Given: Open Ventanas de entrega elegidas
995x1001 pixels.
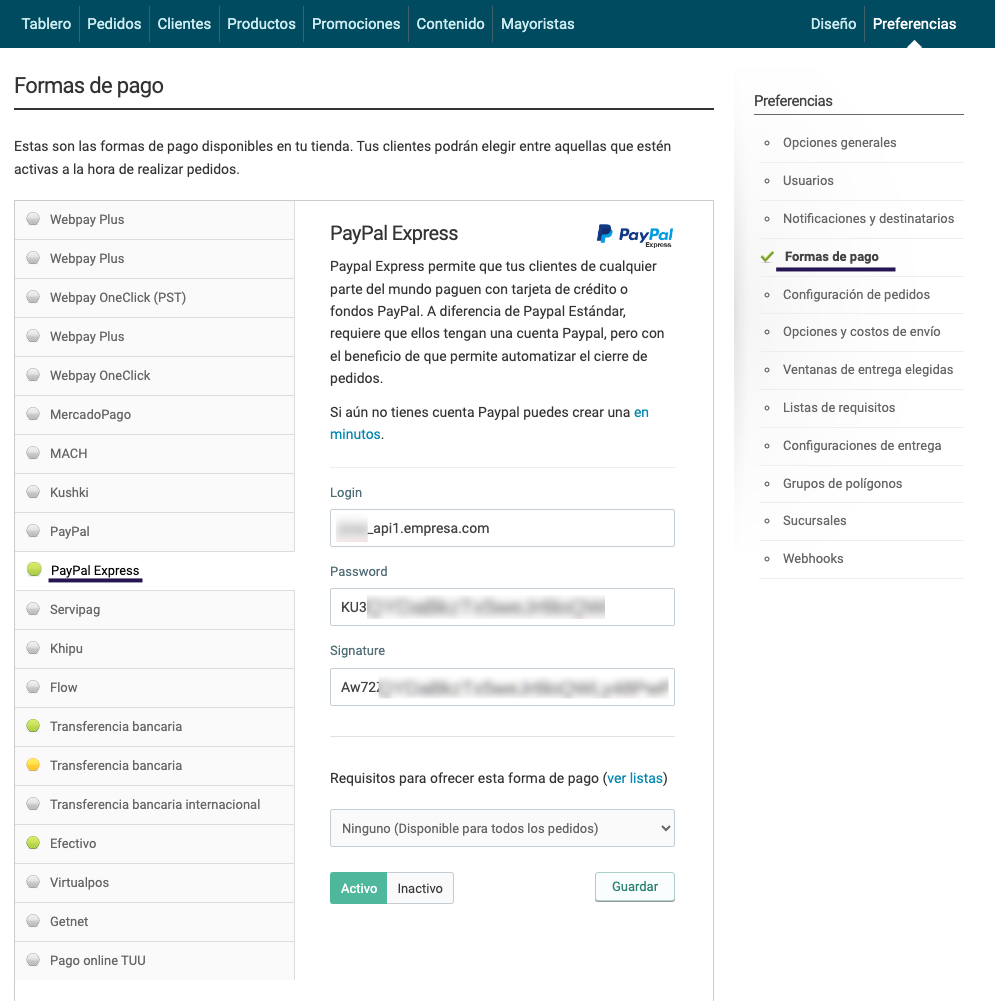Looking at the screenshot, I should click(867, 370).
